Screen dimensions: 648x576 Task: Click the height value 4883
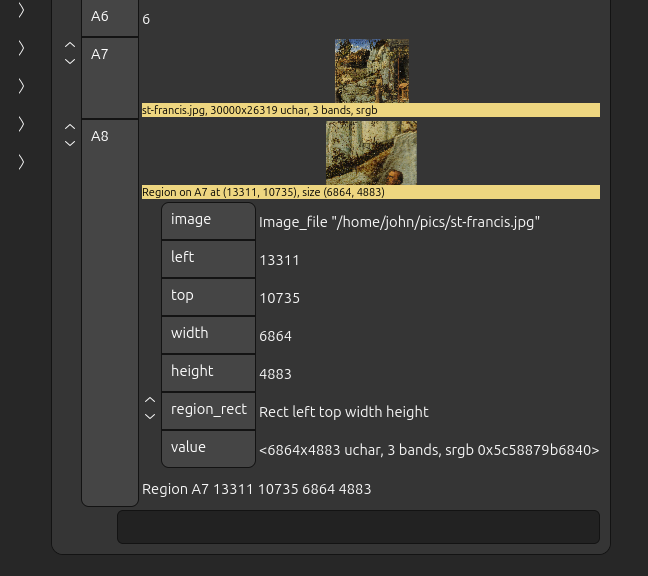pos(275,374)
